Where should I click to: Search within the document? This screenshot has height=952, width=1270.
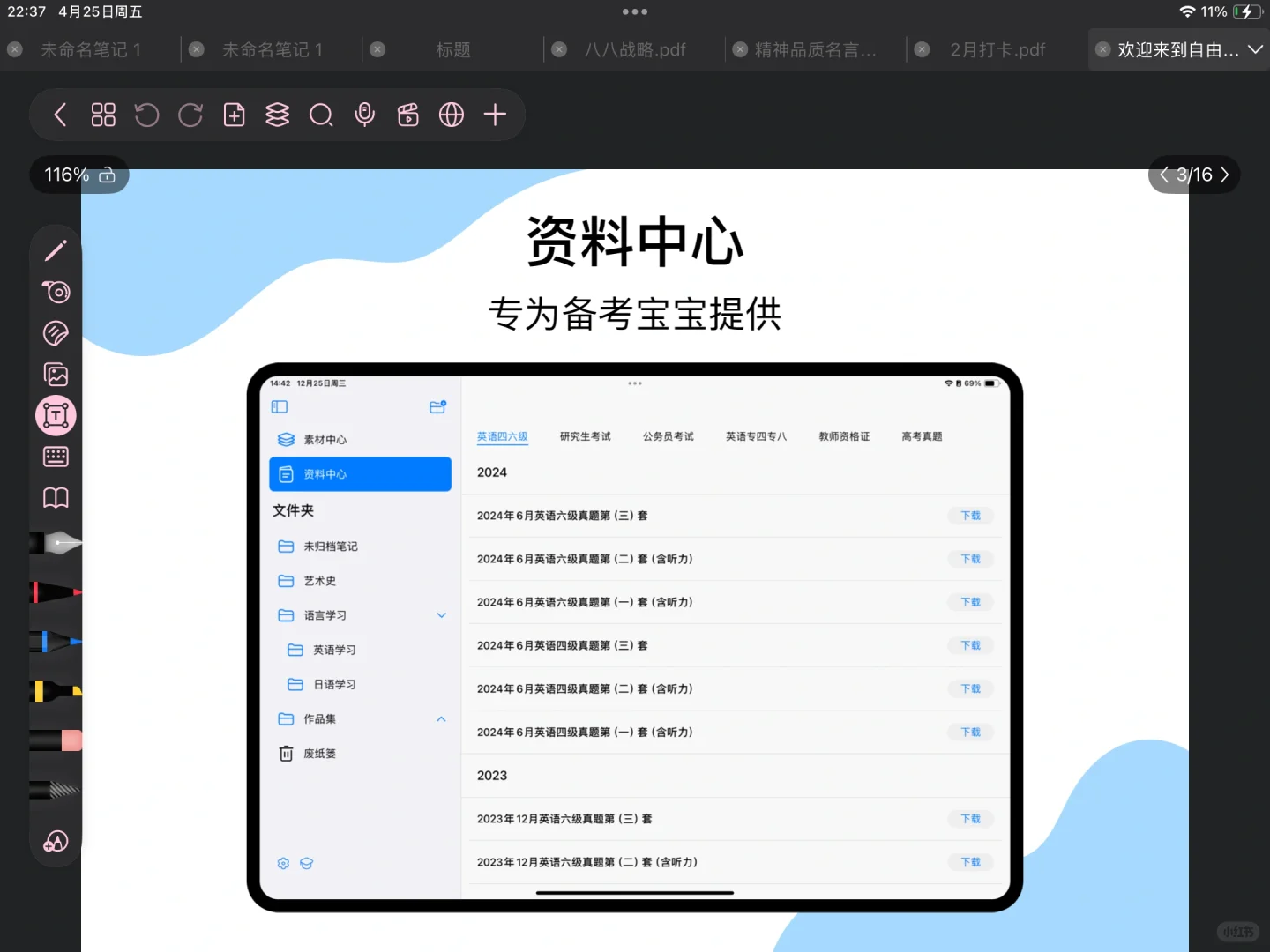tap(321, 115)
